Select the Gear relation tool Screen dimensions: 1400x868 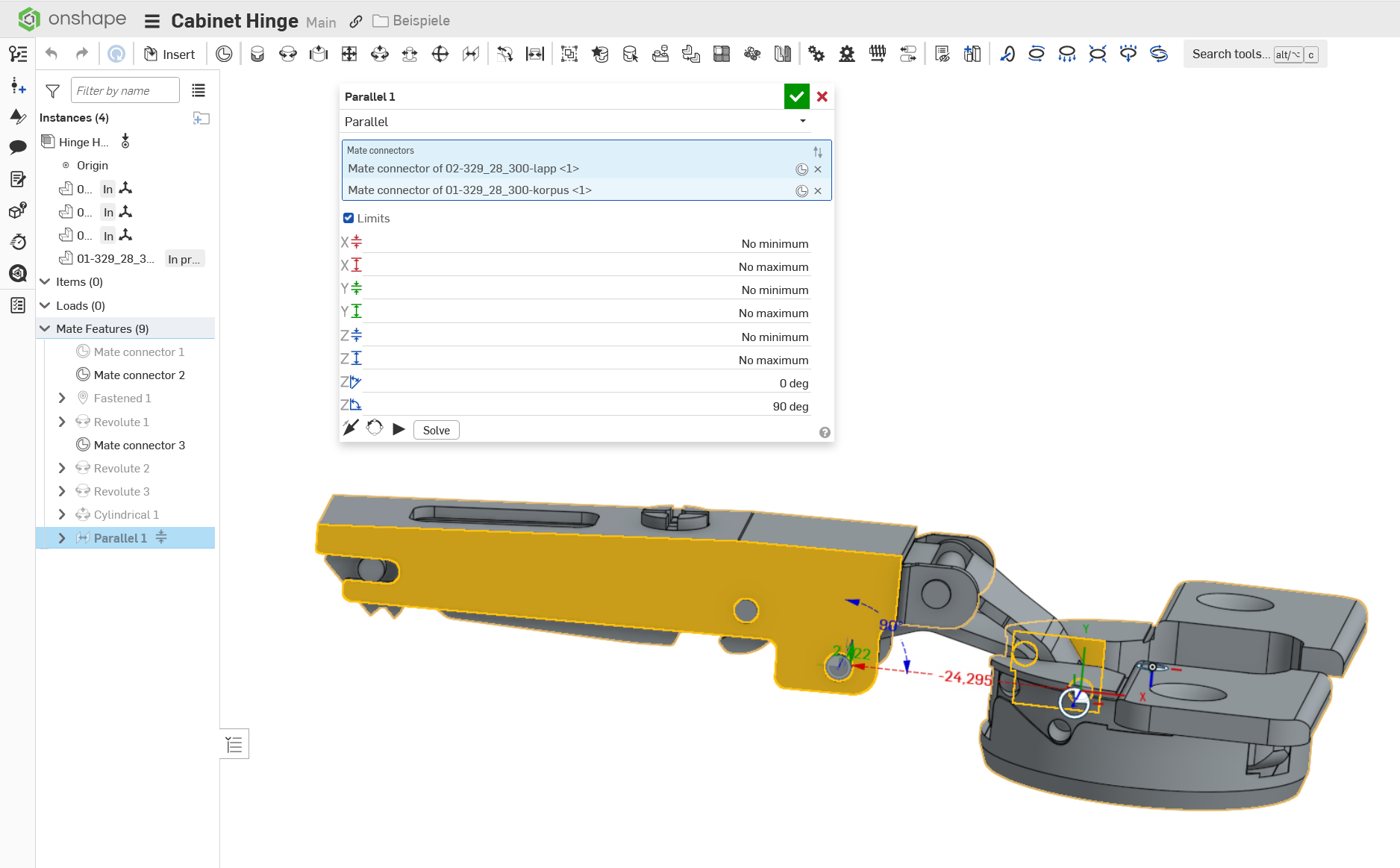coord(816,54)
